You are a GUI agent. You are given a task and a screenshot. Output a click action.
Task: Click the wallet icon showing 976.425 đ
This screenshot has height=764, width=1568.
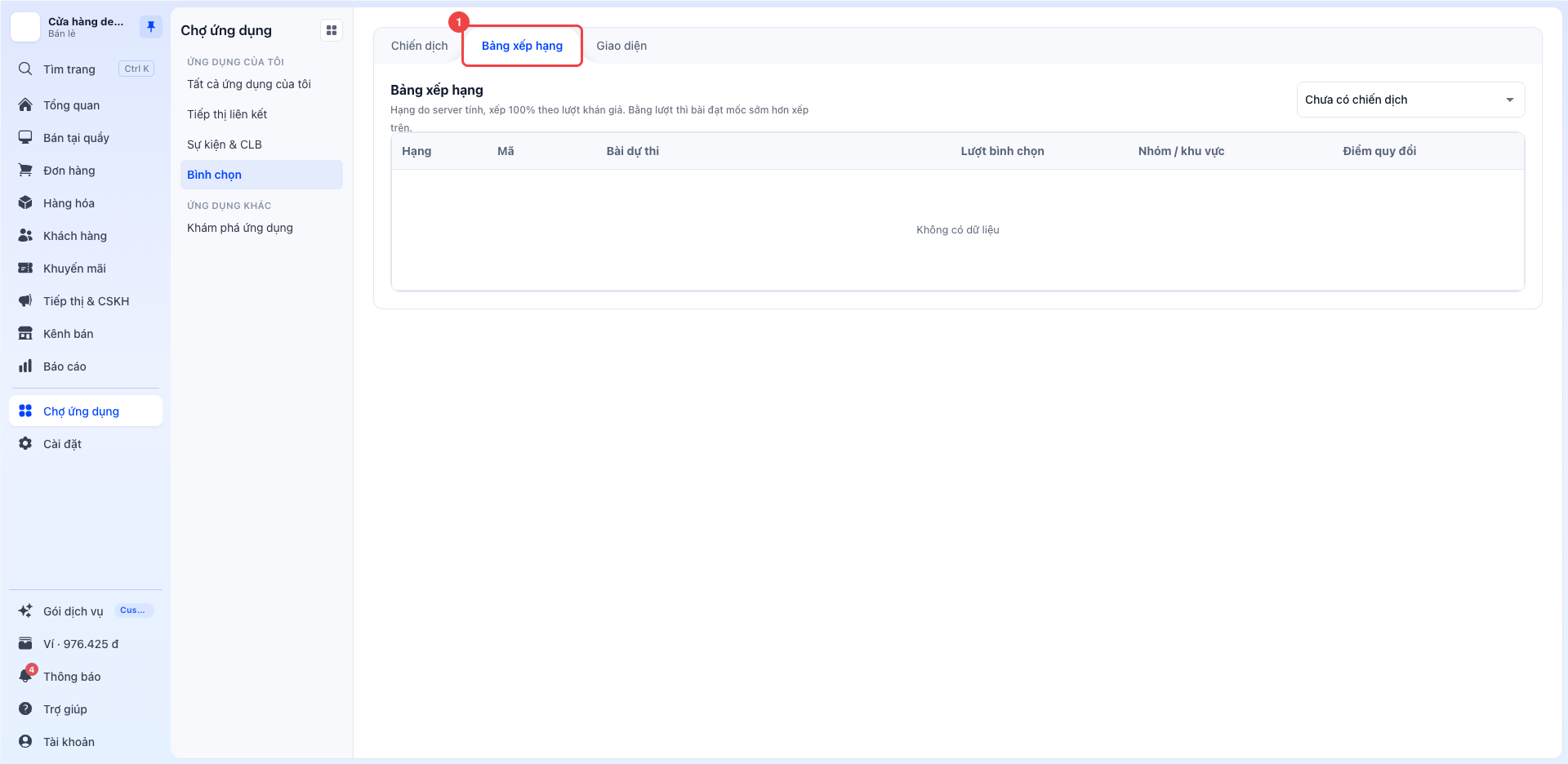(25, 643)
